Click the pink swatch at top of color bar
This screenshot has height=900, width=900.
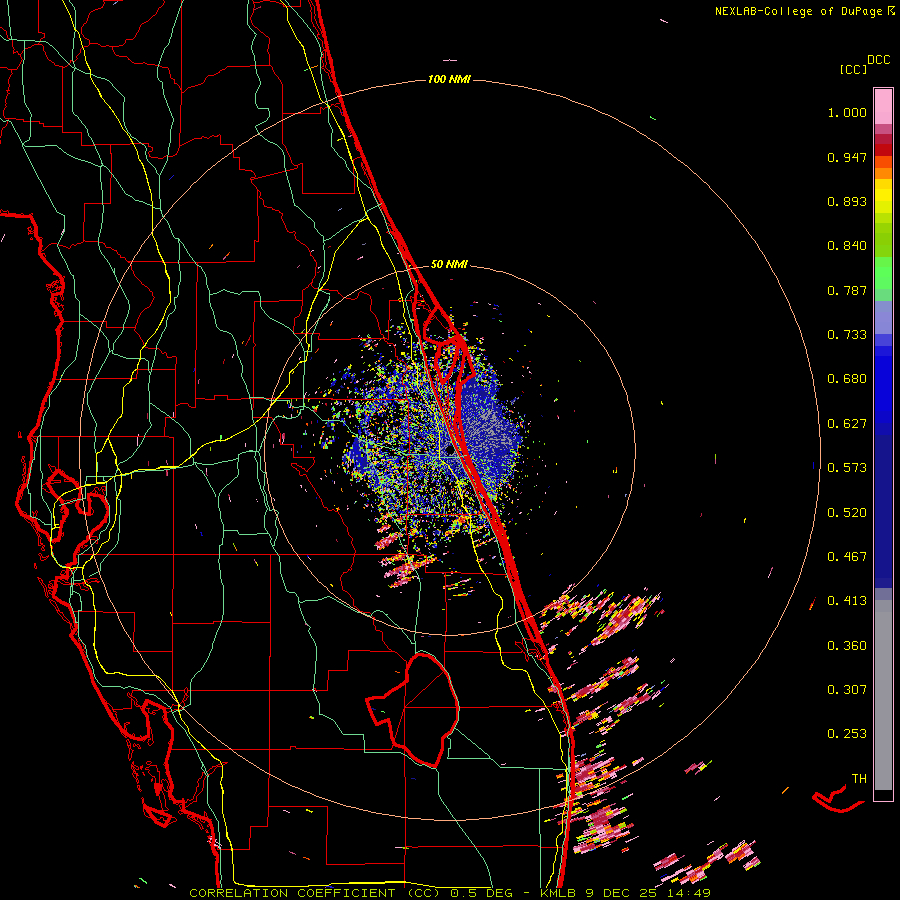[883, 107]
